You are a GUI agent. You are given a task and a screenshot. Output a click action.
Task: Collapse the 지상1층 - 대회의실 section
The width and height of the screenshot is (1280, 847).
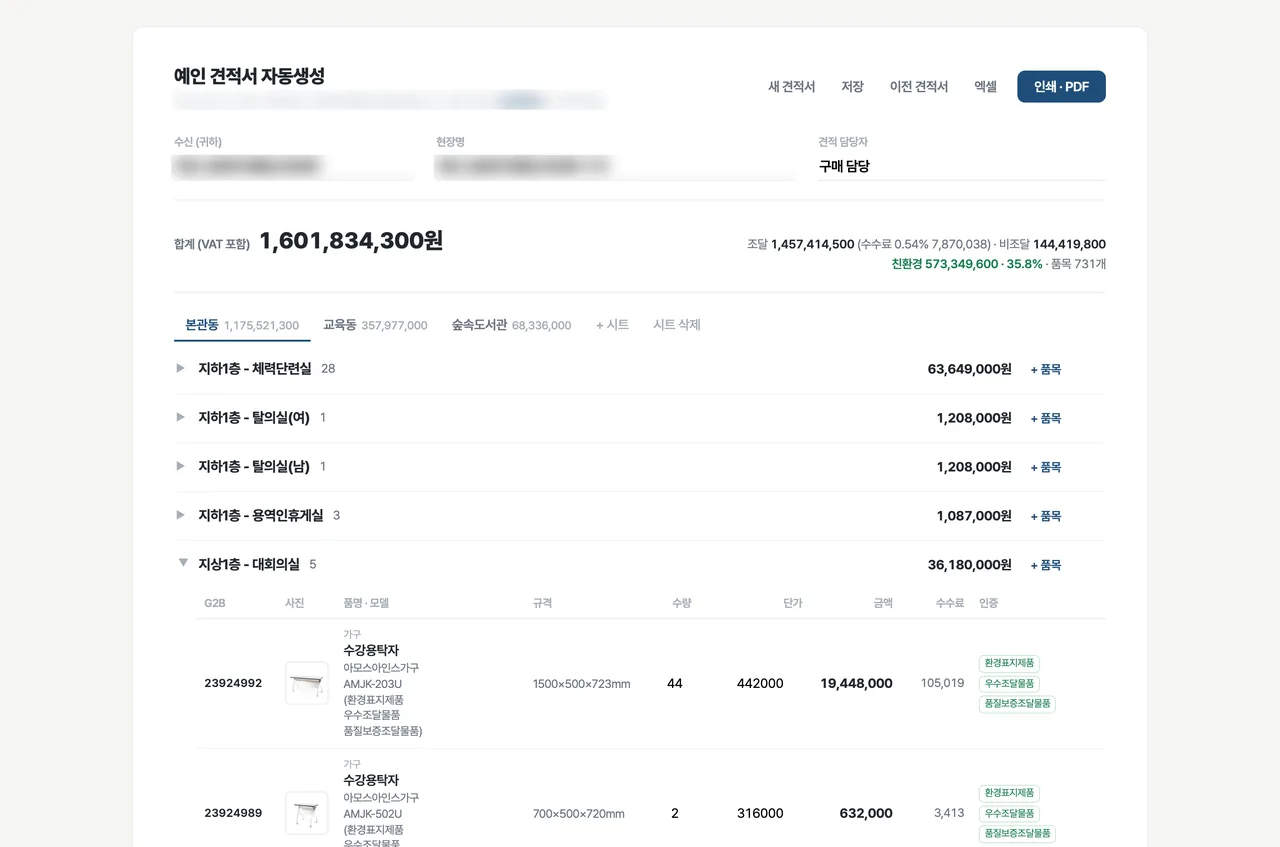(x=183, y=563)
